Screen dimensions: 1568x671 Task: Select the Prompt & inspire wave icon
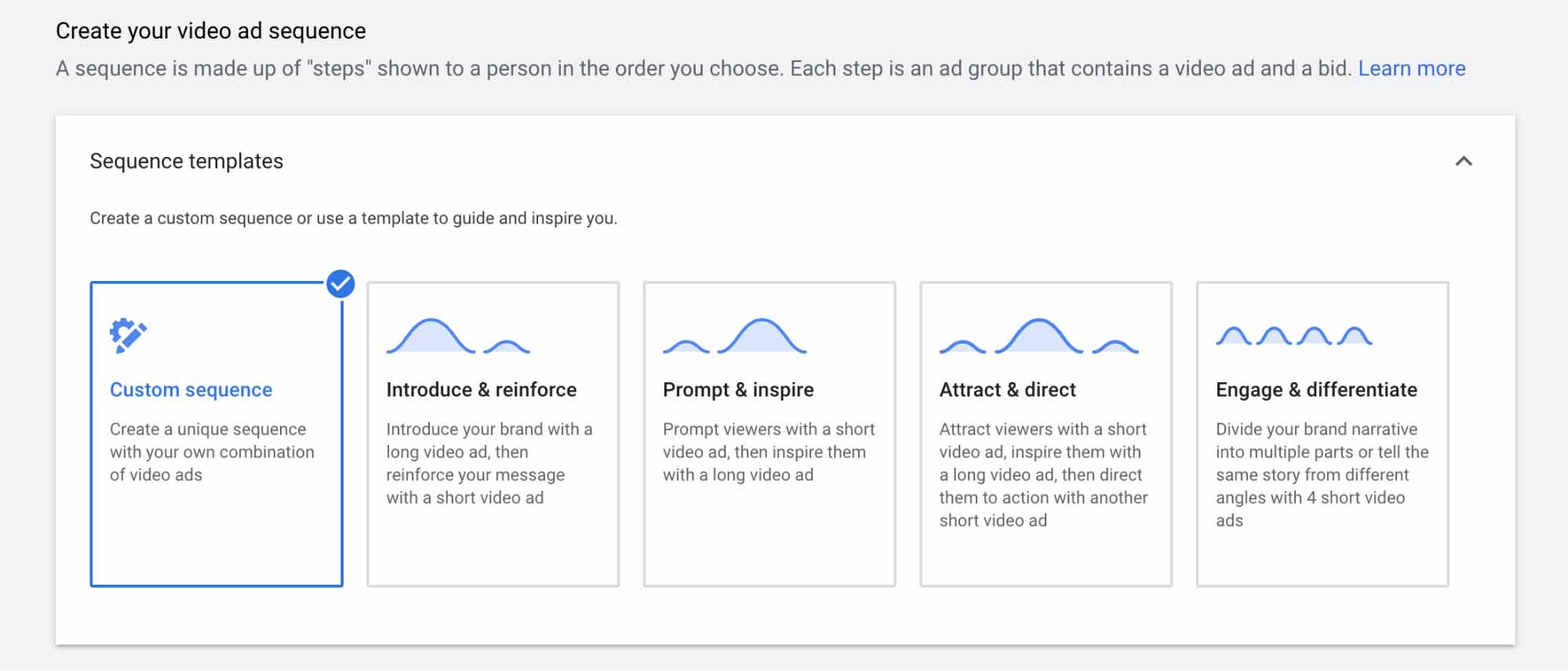point(734,336)
